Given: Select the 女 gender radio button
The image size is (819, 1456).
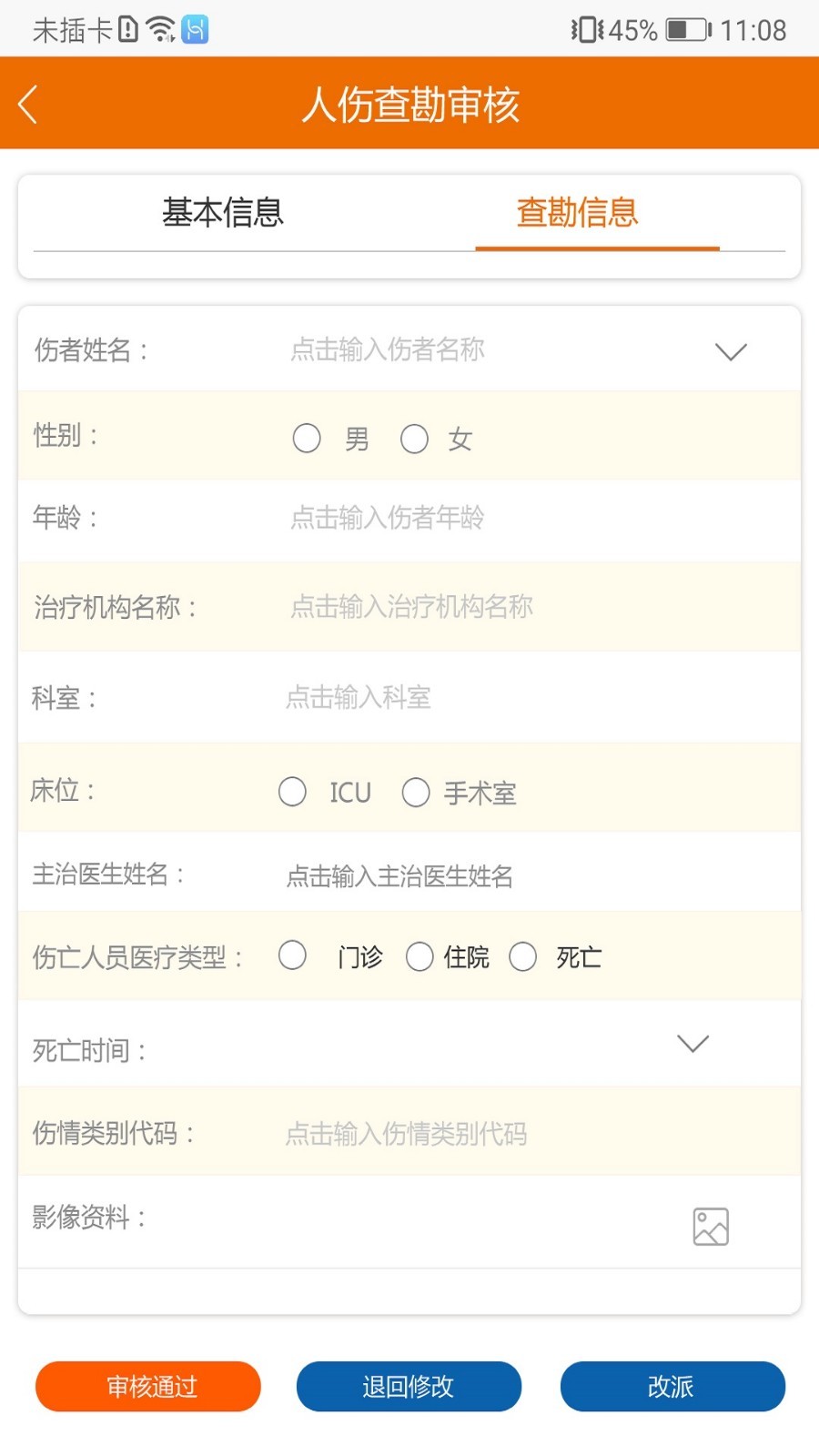Looking at the screenshot, I should [x=414, y=439].
